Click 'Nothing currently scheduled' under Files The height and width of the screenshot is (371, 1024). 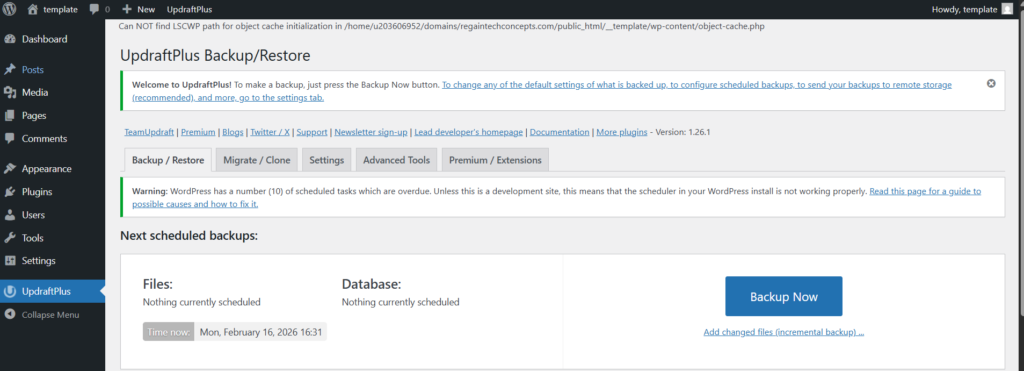pyautogui.click(x=202, y=302)
